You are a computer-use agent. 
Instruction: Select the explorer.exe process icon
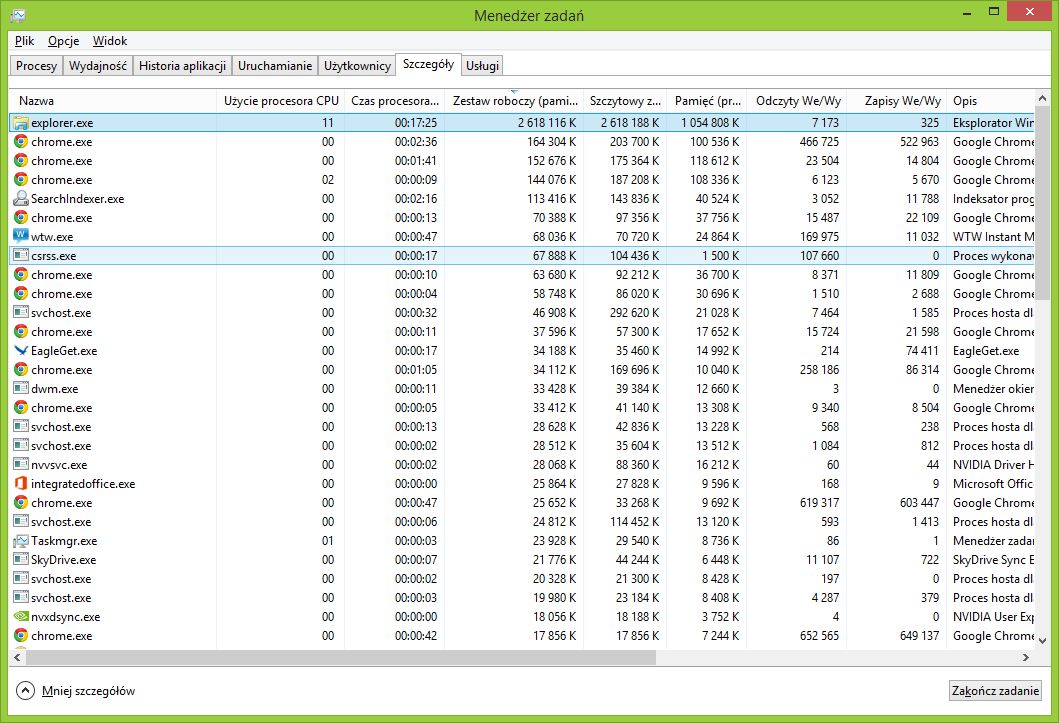20,122
